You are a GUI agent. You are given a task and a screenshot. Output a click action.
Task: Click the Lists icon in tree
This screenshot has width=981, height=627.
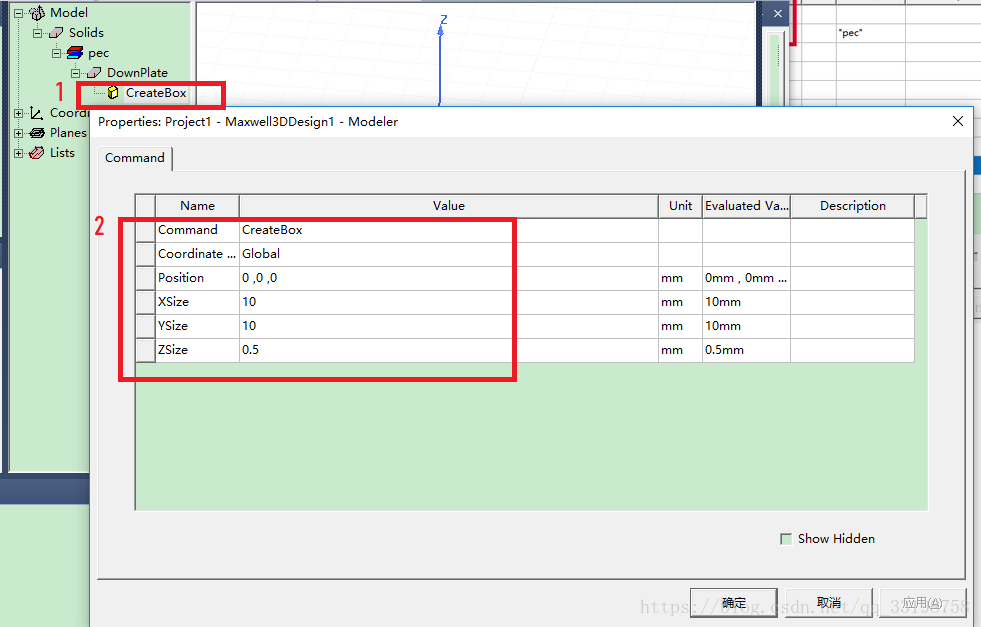pos(37,153)
